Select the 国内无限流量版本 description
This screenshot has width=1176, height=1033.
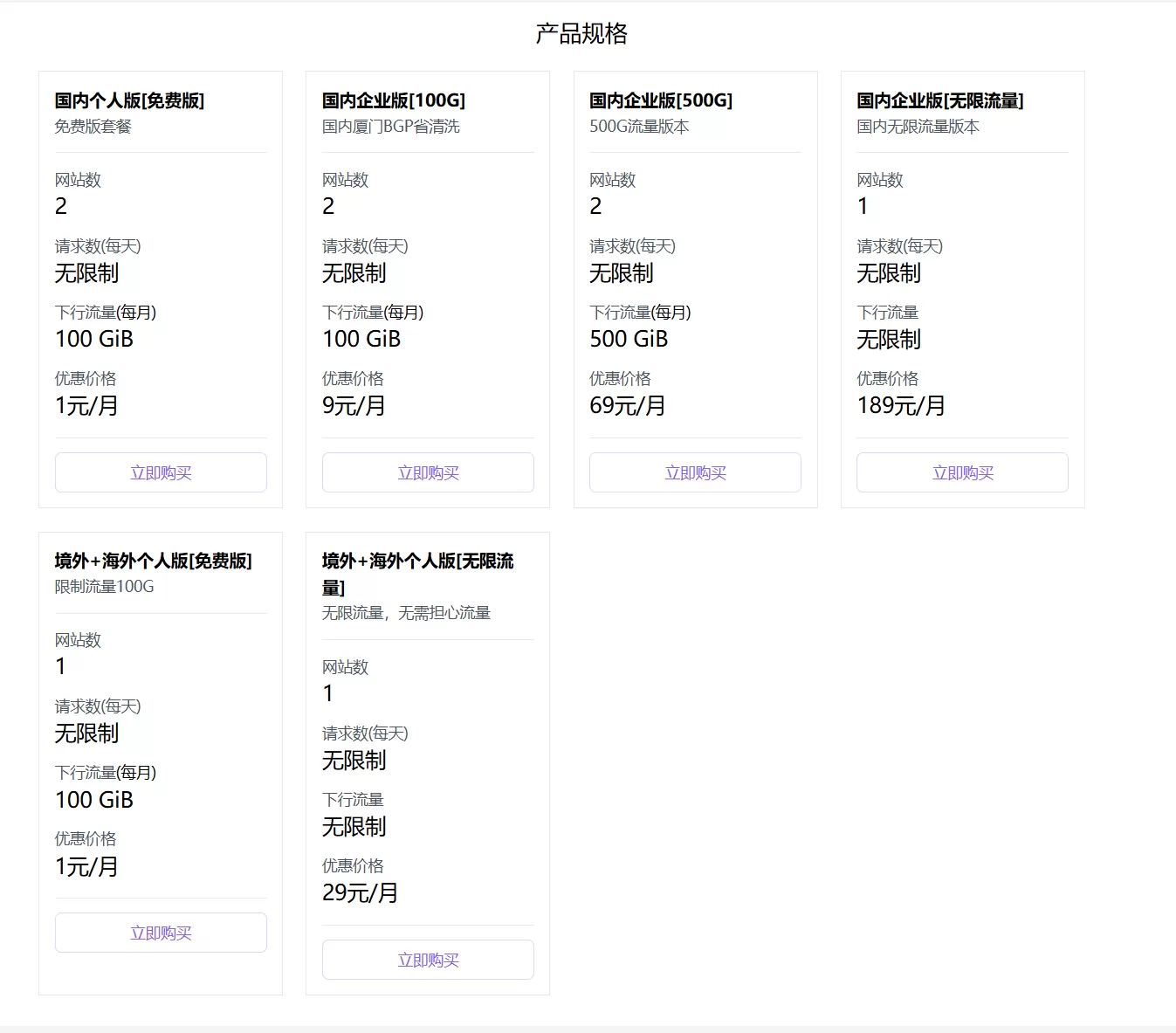pos(918,127)
